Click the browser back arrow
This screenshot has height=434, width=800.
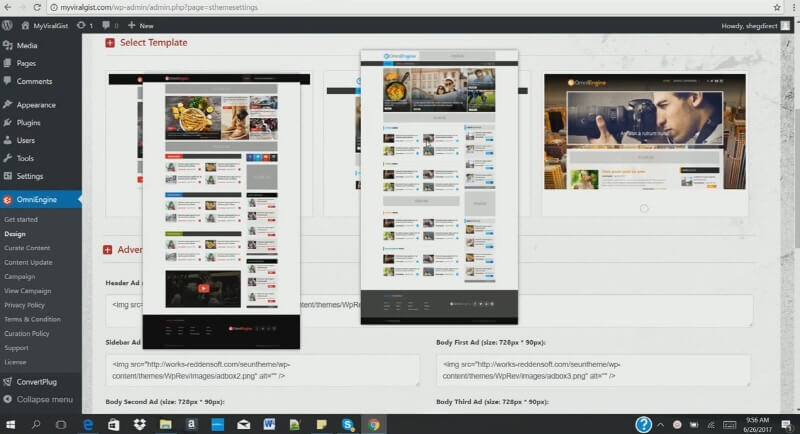pyautogui.click(x=8, y=7)
